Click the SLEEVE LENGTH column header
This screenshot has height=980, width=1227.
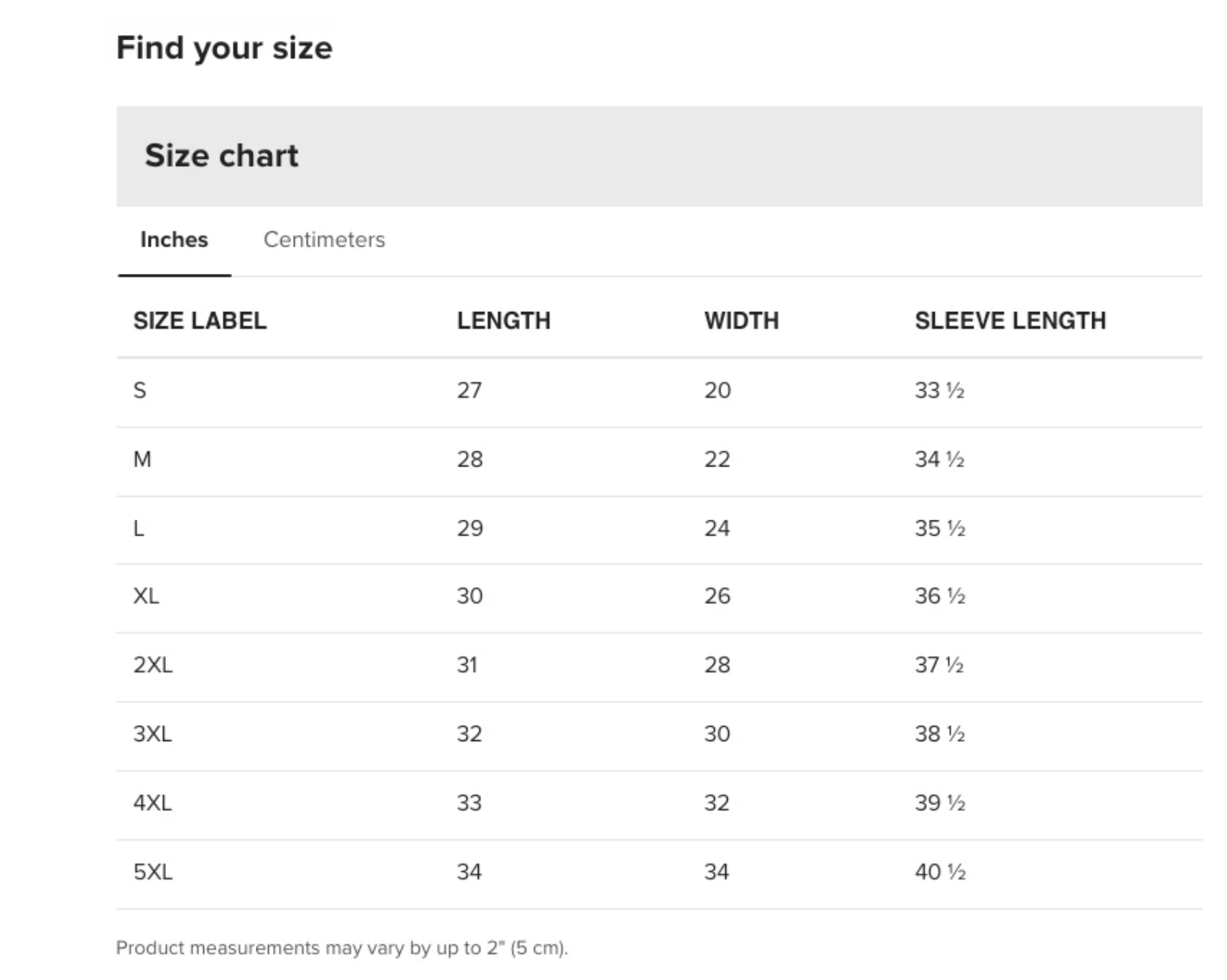[x=1011, y=320]
